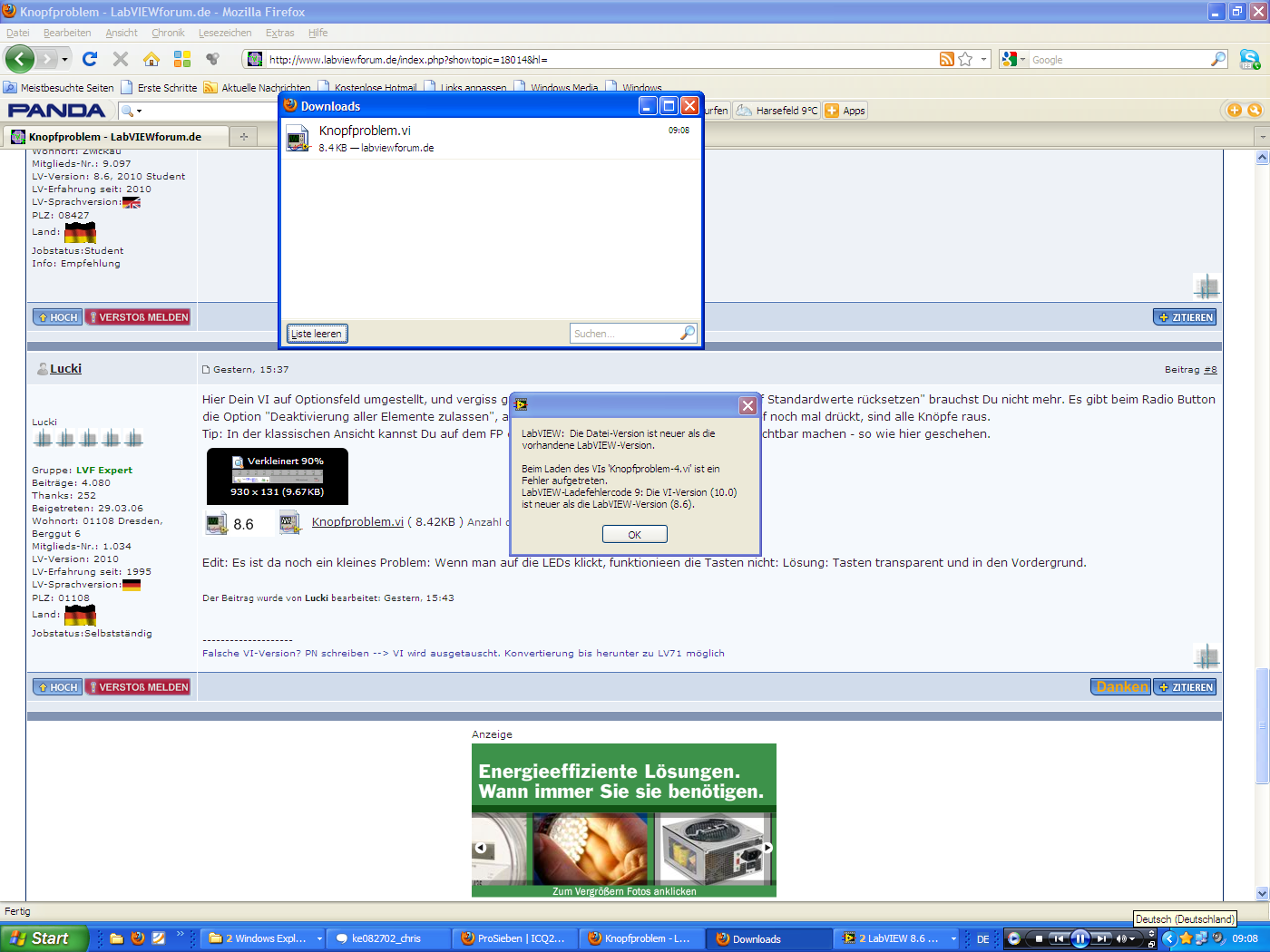1270x952 pixels.
Task: Expand the Windows Explorer taskbar group
Action: coord(319,938)
